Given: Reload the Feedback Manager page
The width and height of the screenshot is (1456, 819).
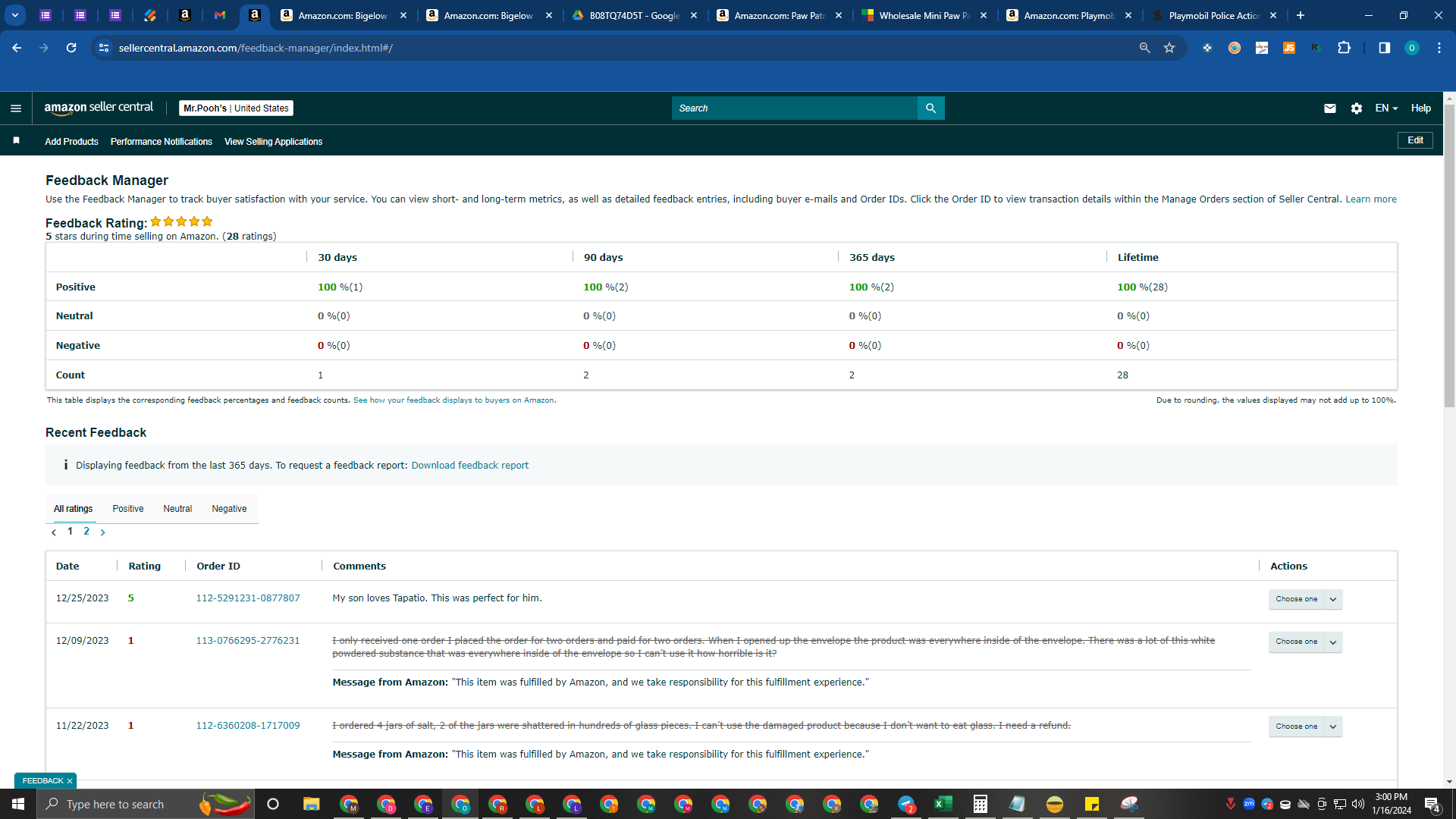Looking at the screenshot, I should pos(71,48).
